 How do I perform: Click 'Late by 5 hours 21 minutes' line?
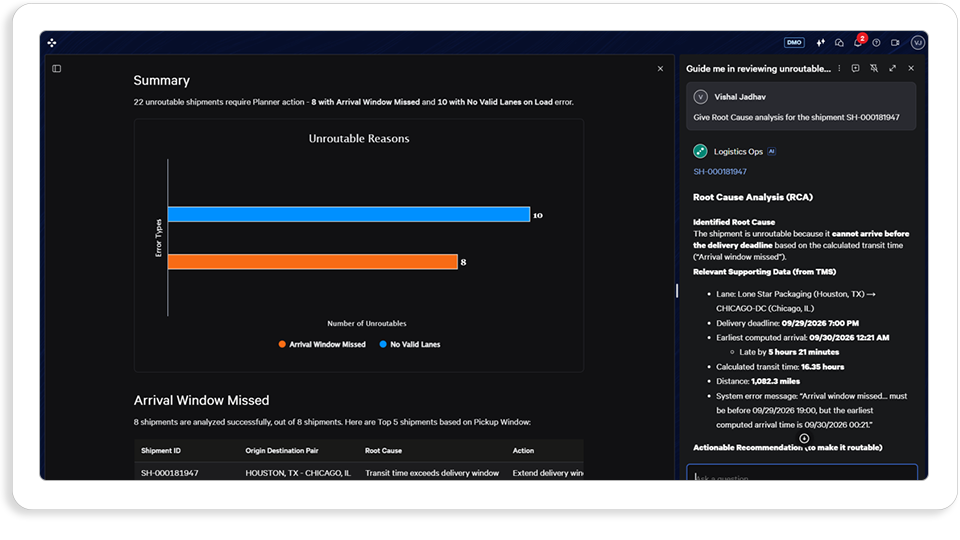[x=789, y=352]
